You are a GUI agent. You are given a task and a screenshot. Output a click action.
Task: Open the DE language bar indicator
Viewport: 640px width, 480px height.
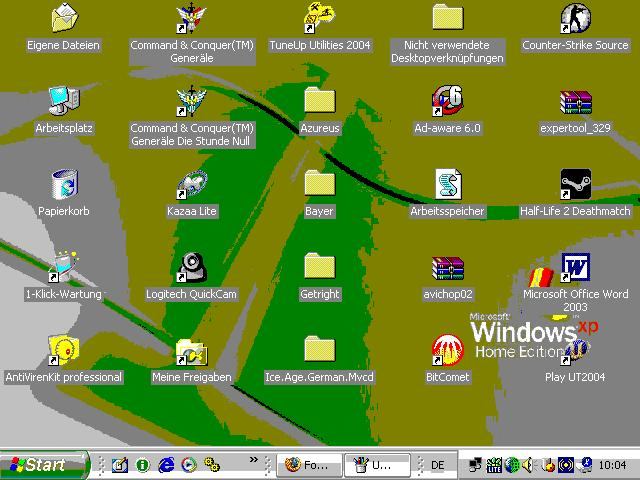click(x=438, y=465)
